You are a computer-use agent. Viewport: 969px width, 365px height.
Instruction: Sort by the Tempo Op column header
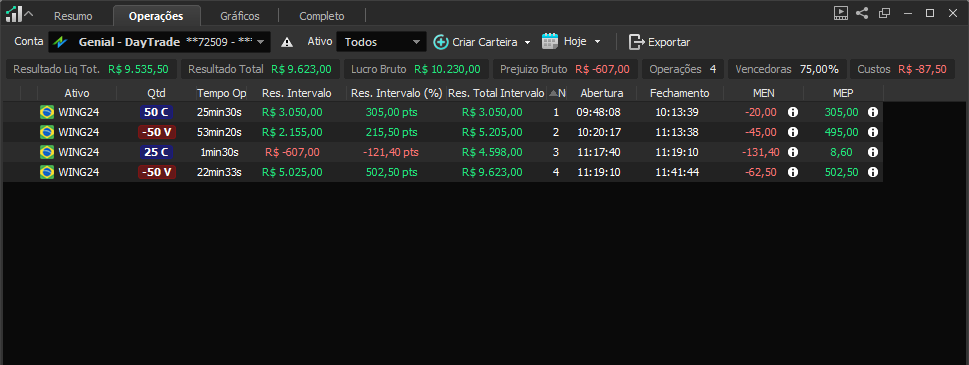pyautogui.click(x=222, y=93)
